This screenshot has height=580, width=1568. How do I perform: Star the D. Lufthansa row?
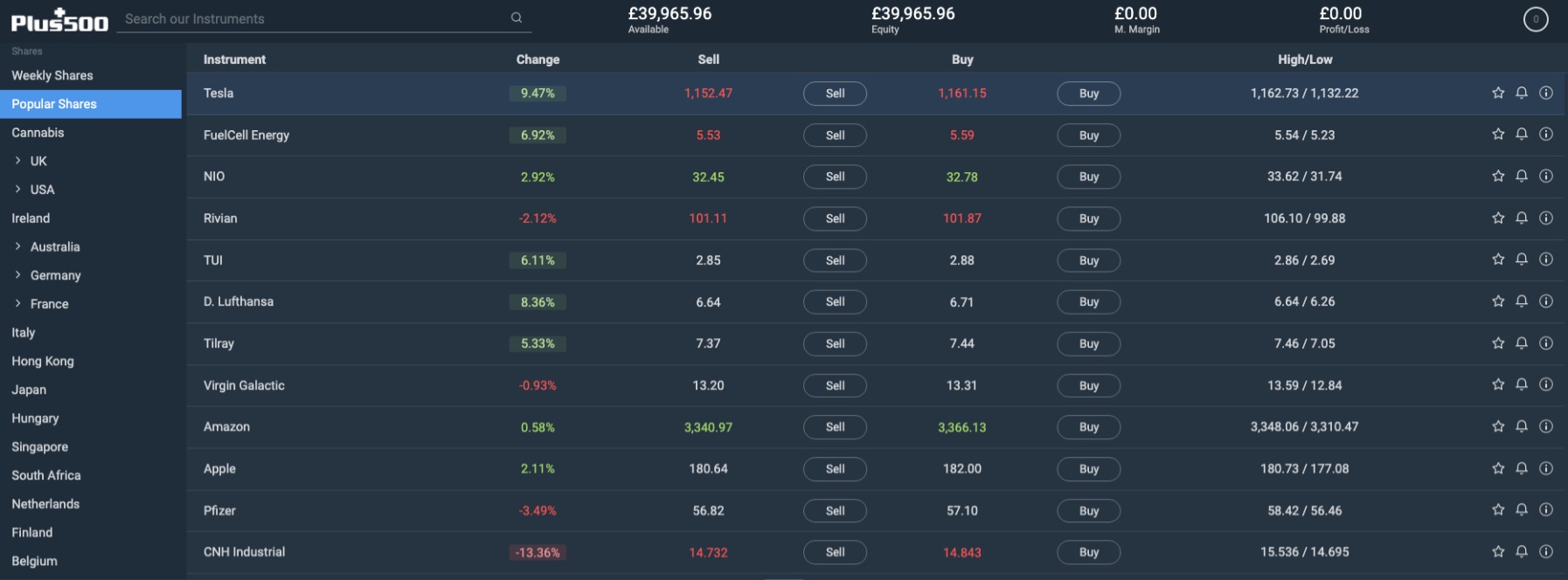coord(1498,301)
